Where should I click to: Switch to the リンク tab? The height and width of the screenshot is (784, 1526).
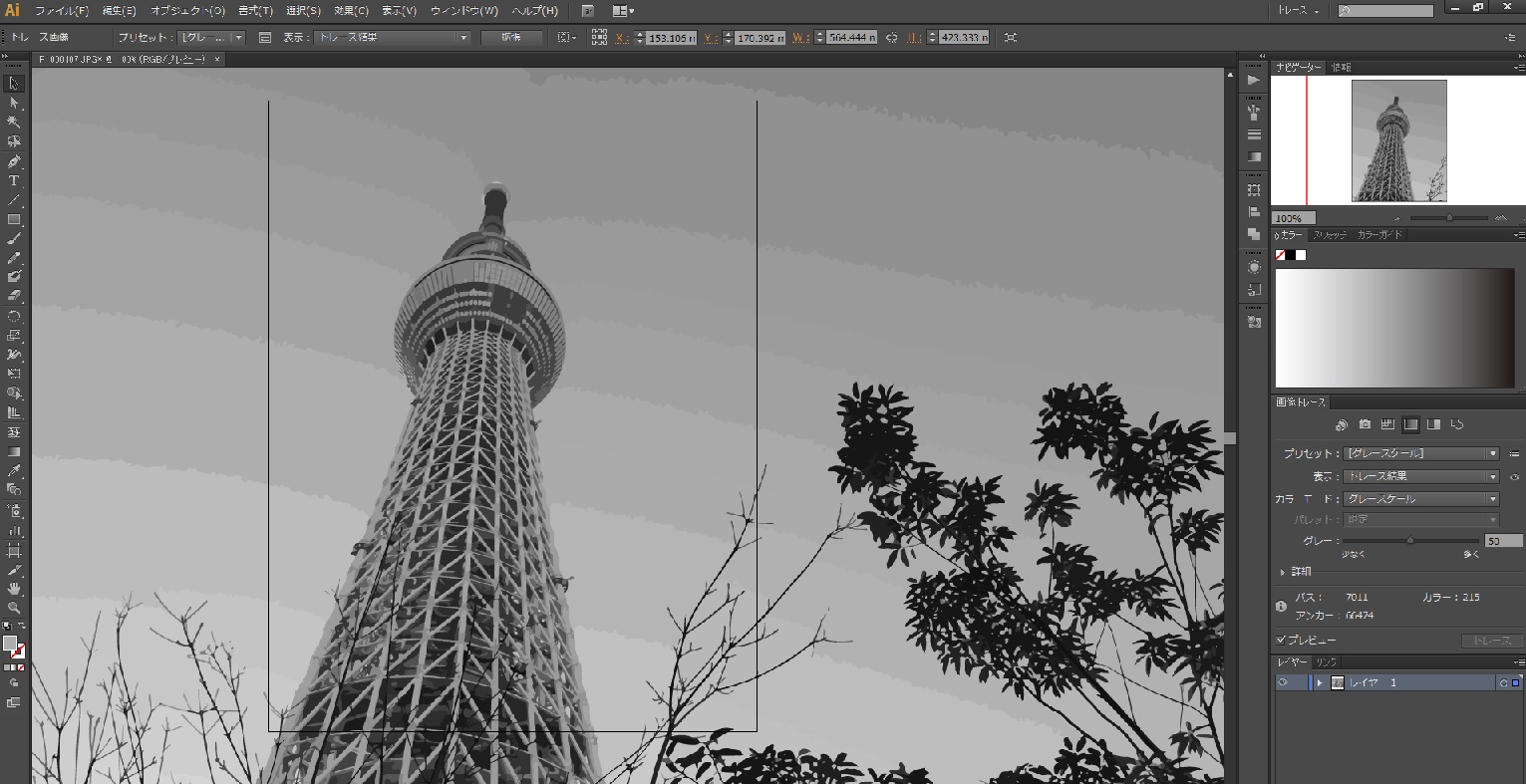pos(1327,662)
